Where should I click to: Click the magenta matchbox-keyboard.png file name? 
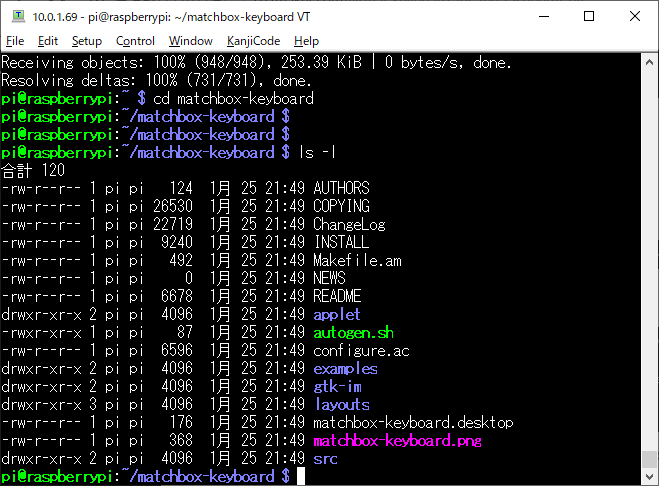(x=397, y=441)
